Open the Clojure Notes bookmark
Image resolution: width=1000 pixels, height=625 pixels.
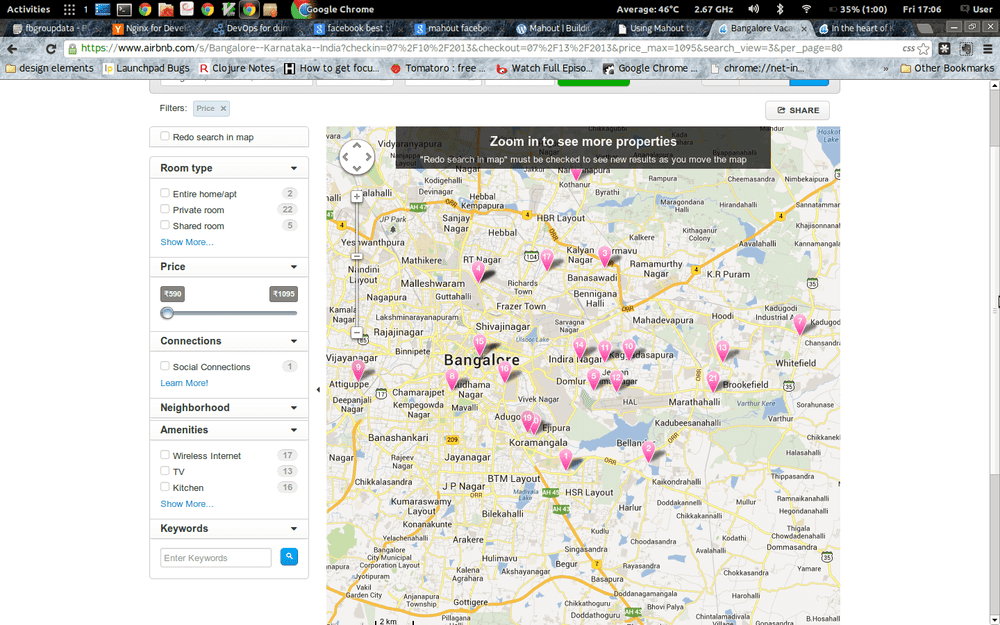tap(236, 68)
